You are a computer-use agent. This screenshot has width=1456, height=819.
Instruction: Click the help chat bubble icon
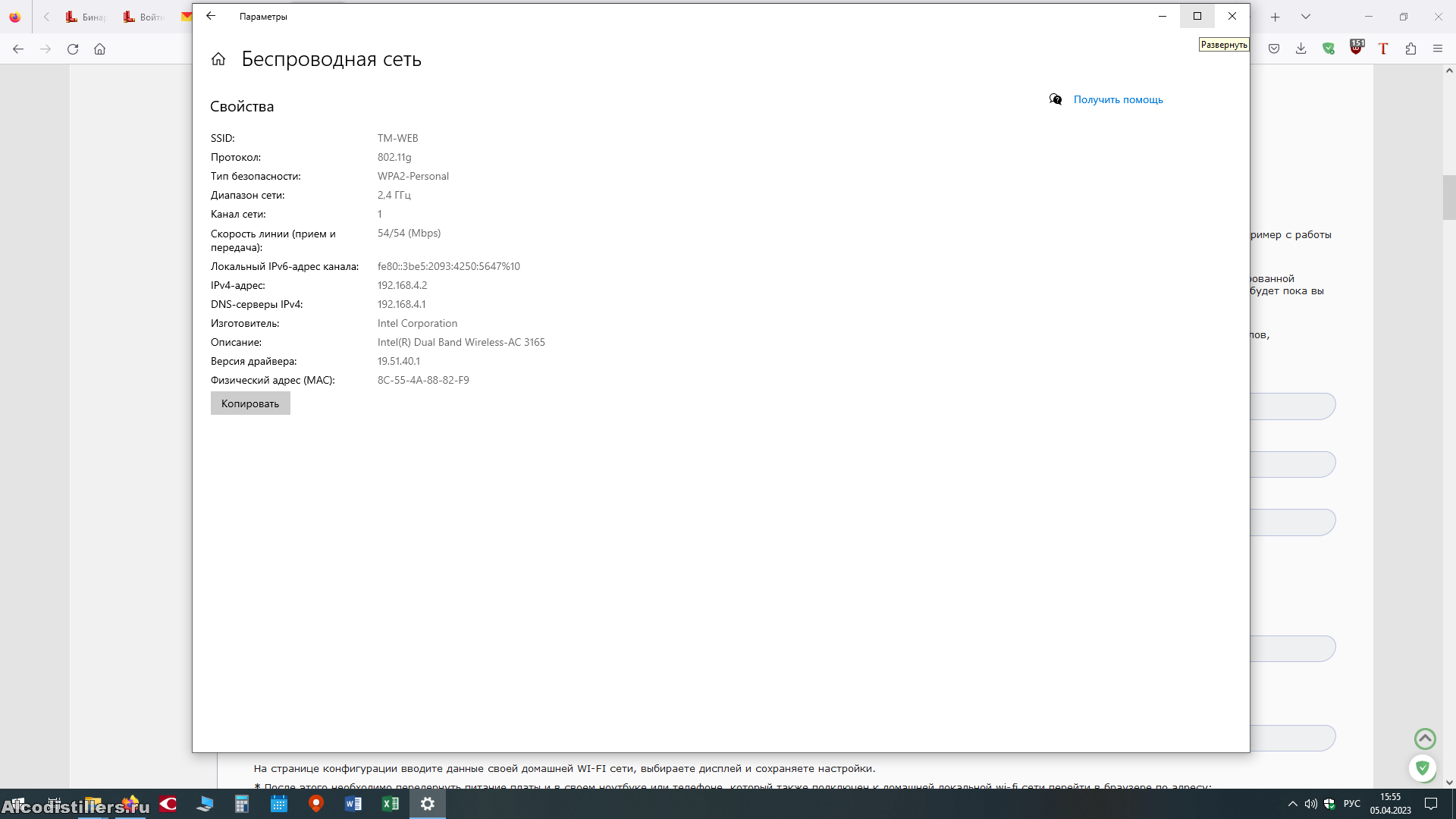pos(1056,99)
